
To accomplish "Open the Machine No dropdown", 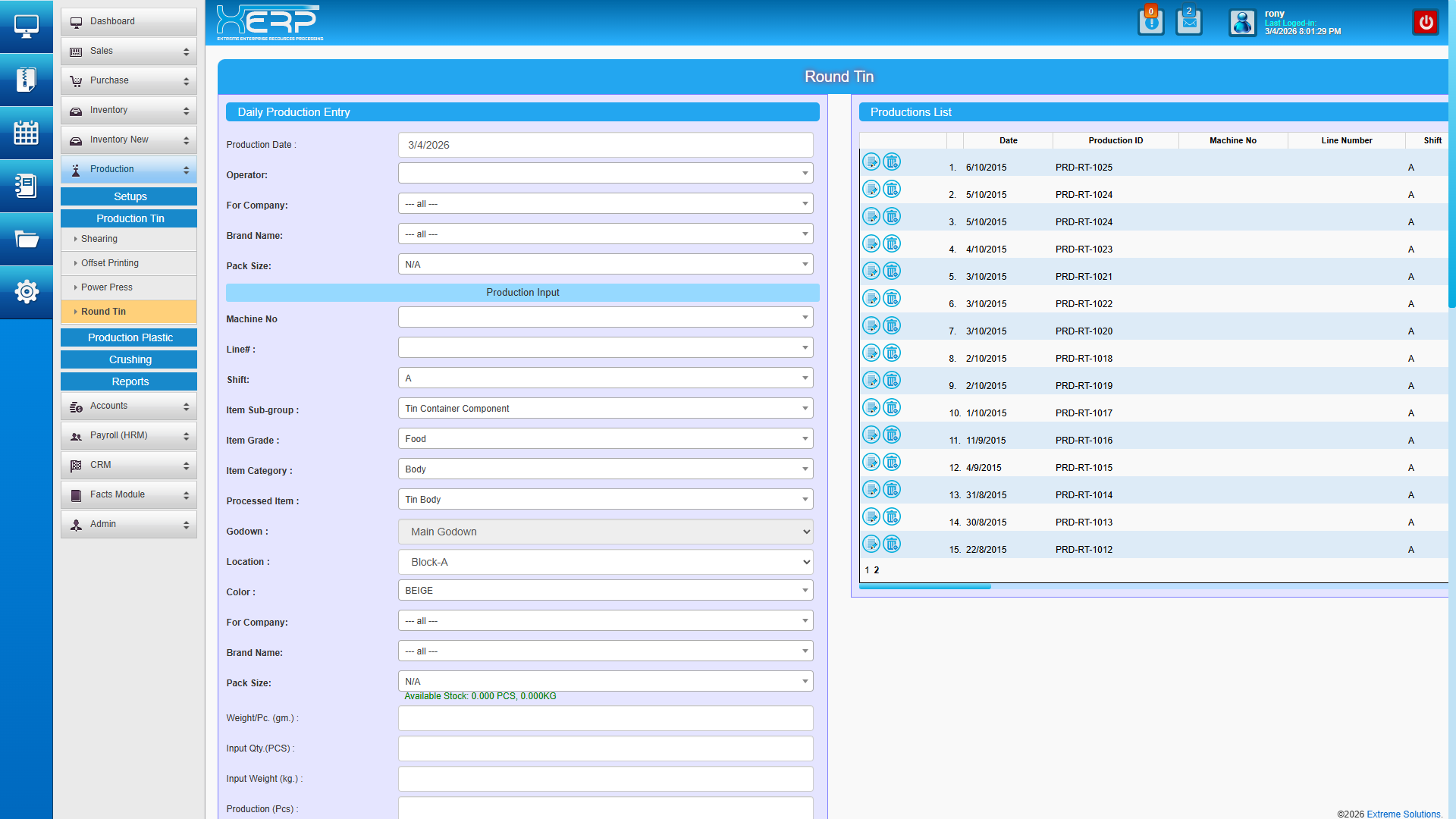I will pyautogui.click(x=605, y=318).
